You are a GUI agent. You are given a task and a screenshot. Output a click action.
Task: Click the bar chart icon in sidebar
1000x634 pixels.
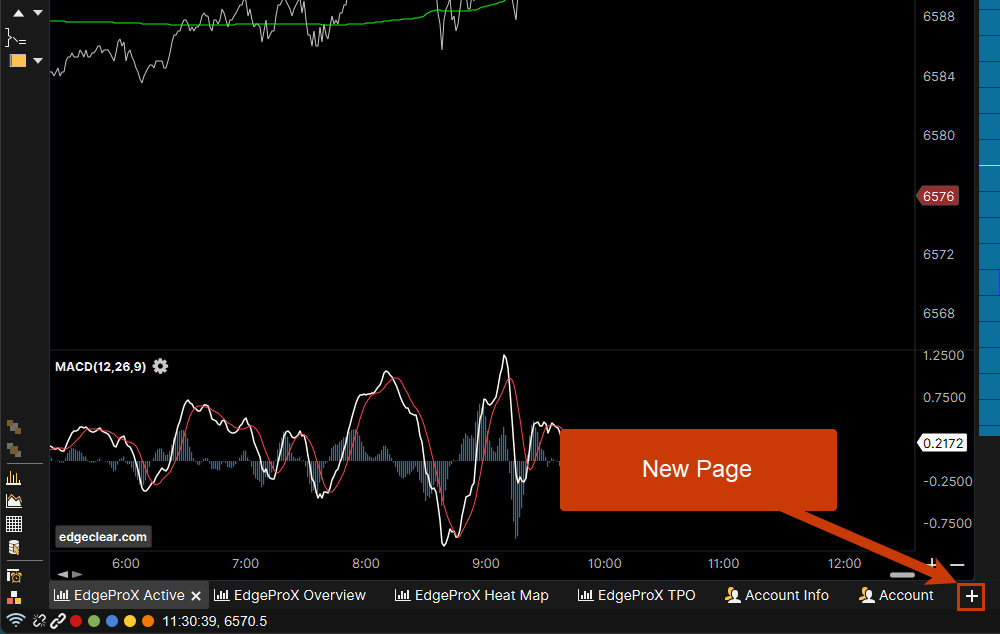[14, 478]
